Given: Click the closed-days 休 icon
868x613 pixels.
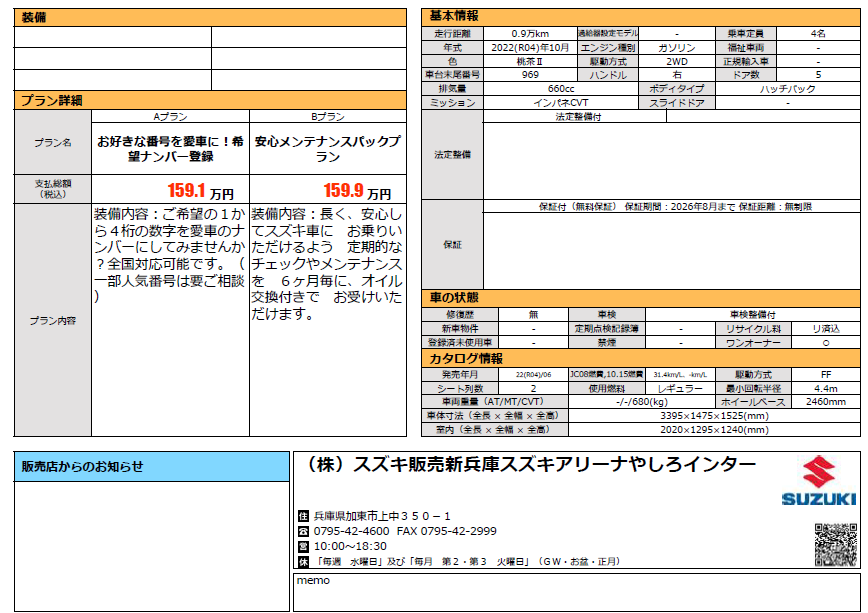Looking at the screenshot, I should pyautogui.click(x=304, y=561).
